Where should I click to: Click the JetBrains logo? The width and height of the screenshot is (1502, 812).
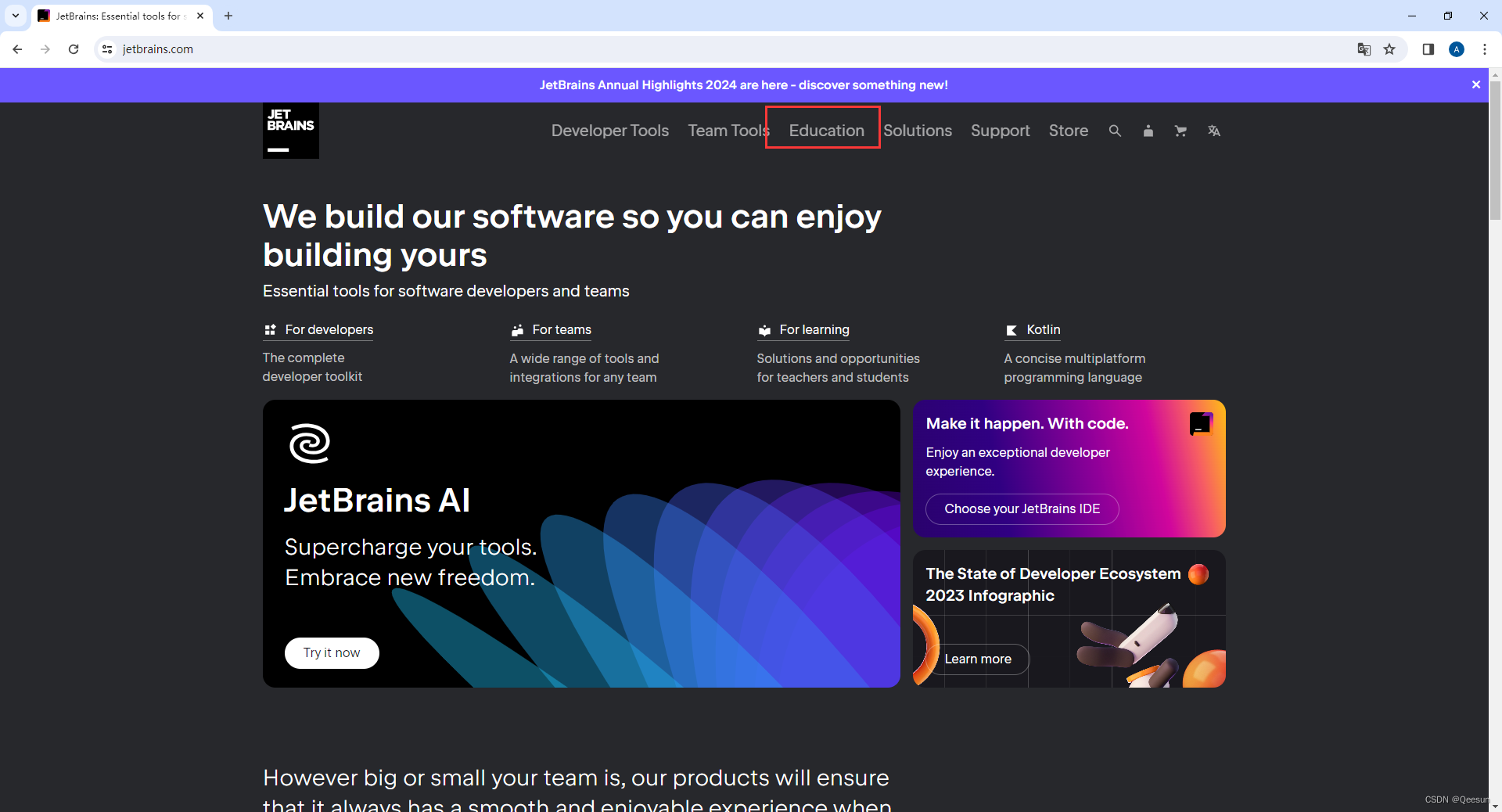(x=290, y=131)
